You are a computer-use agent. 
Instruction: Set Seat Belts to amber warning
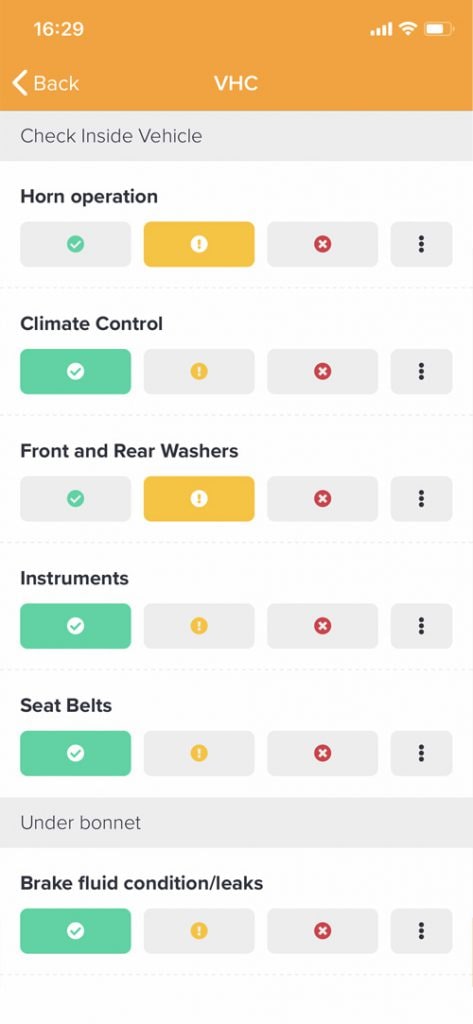(199, 754)
